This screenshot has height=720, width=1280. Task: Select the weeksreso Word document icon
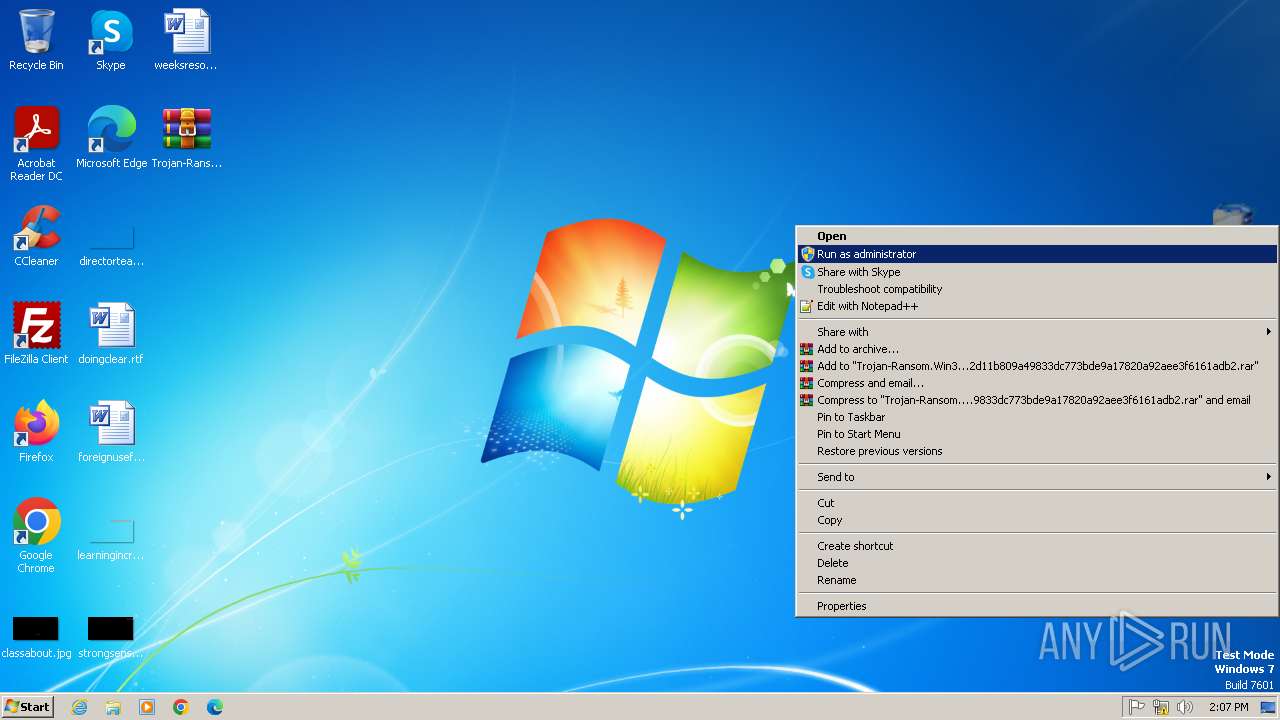(x=186, y=40)
